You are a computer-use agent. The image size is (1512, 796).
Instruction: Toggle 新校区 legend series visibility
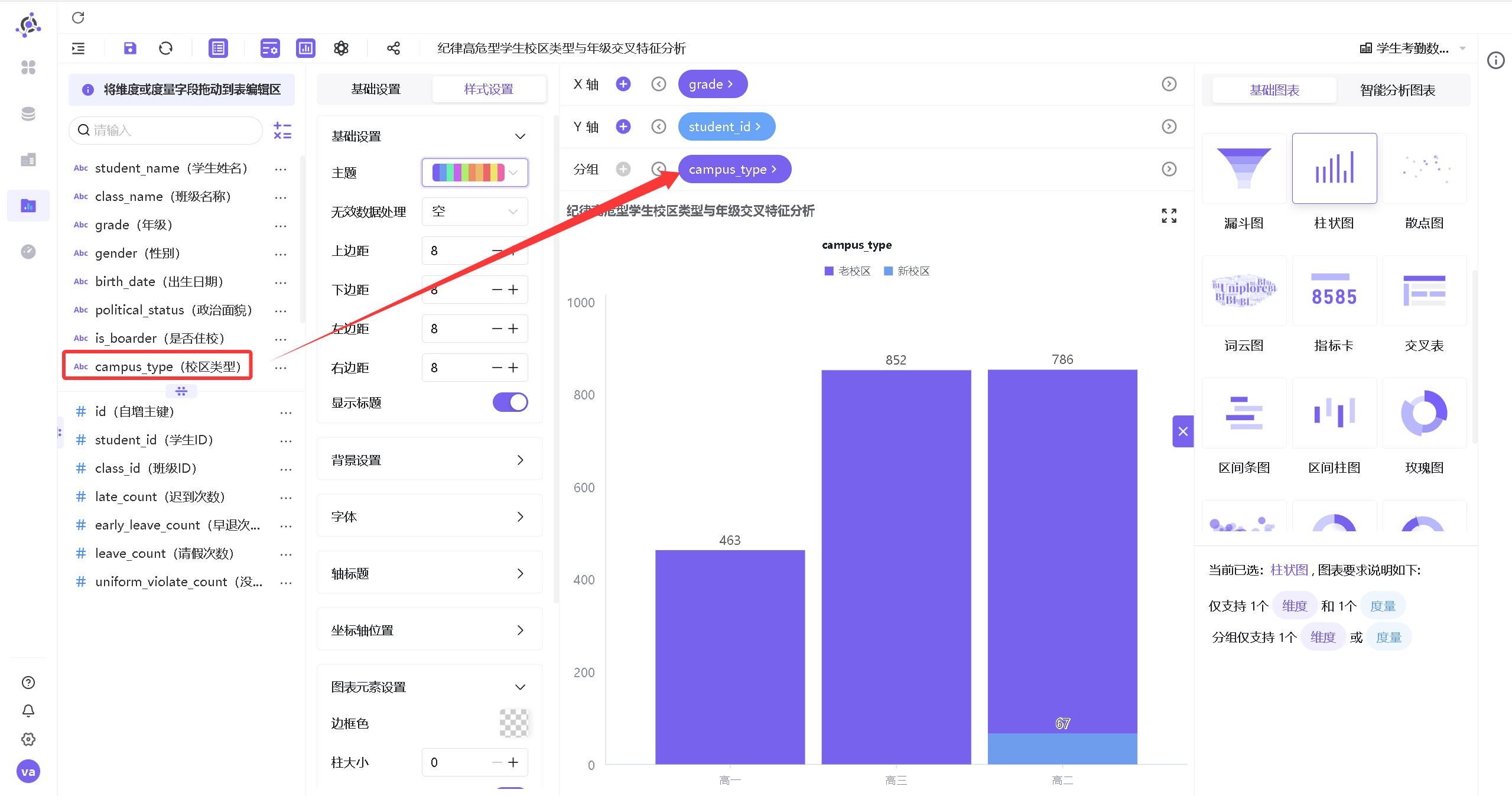(906, 271)
